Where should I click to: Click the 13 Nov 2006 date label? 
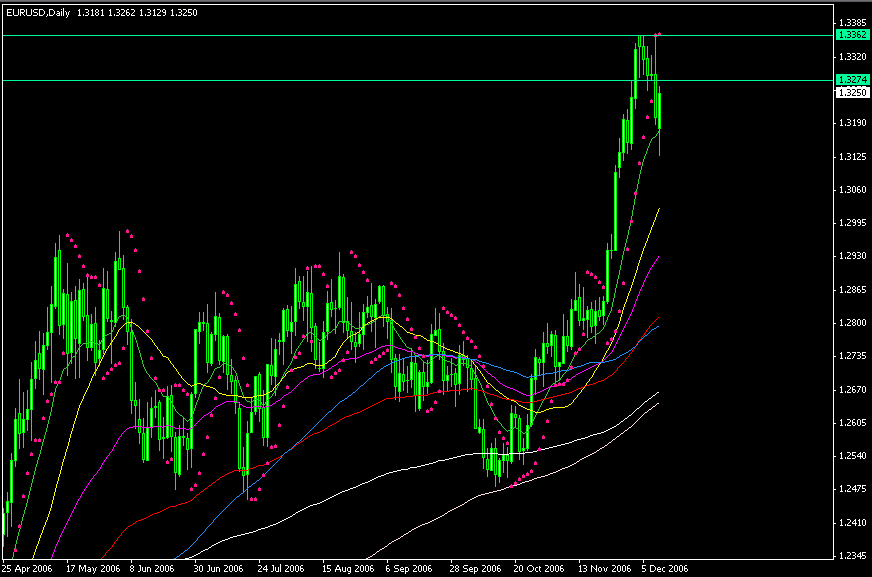click(x=605, y=569)
